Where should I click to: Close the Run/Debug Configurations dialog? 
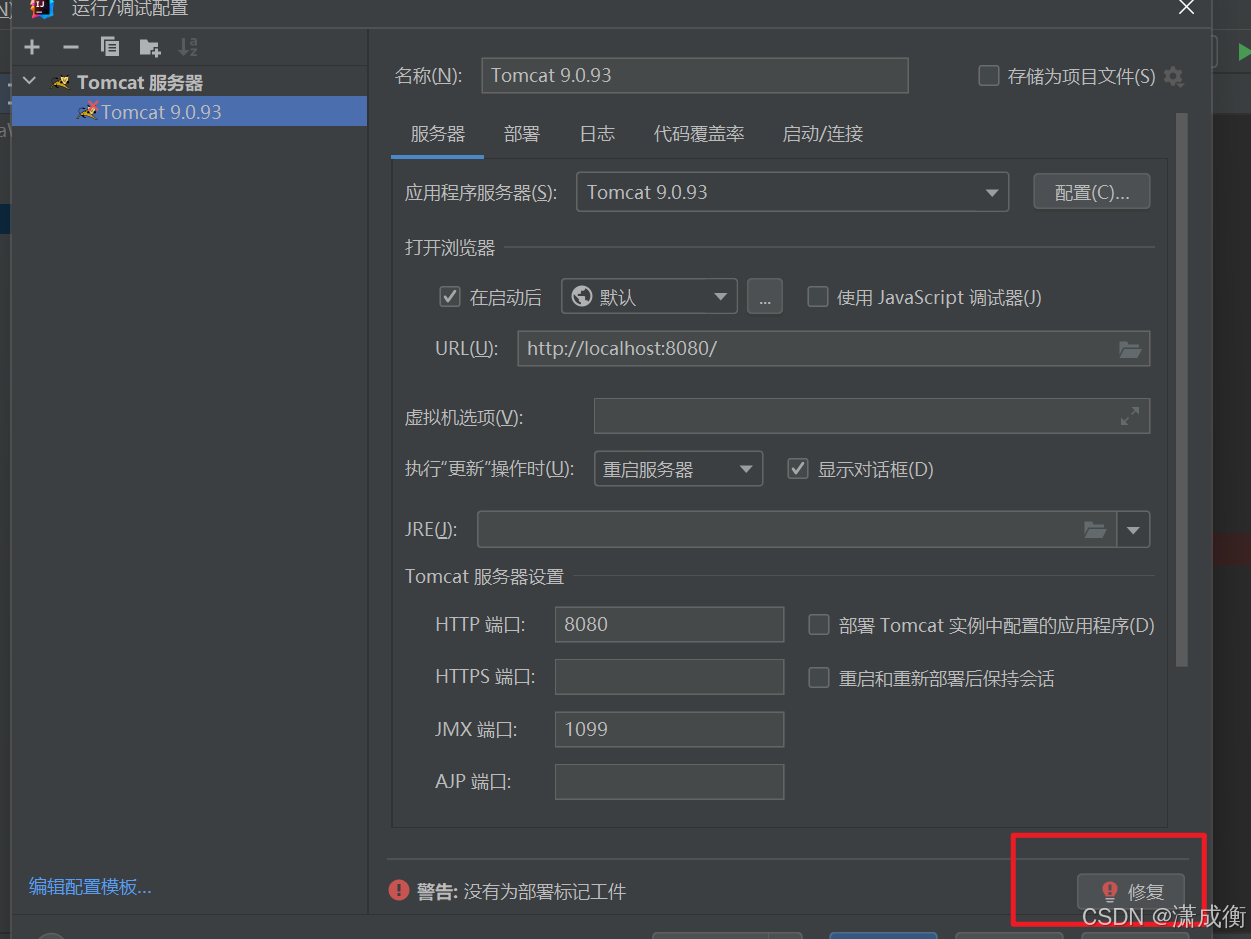[1186, 8]
